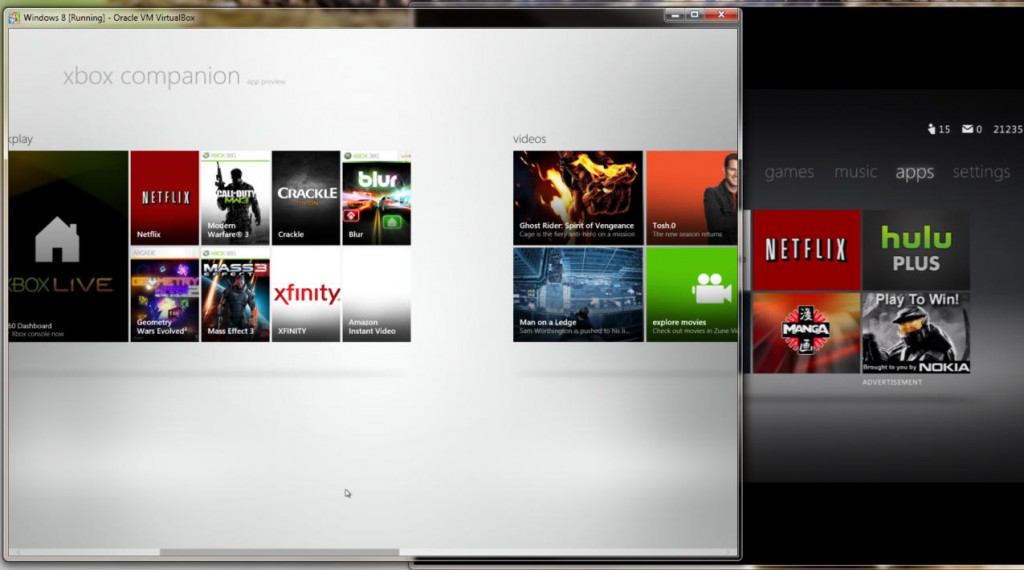The width and height of the screenshot is (1024, 570).
Task: Open the XFINITY app tile
Action: coord(306,294)
